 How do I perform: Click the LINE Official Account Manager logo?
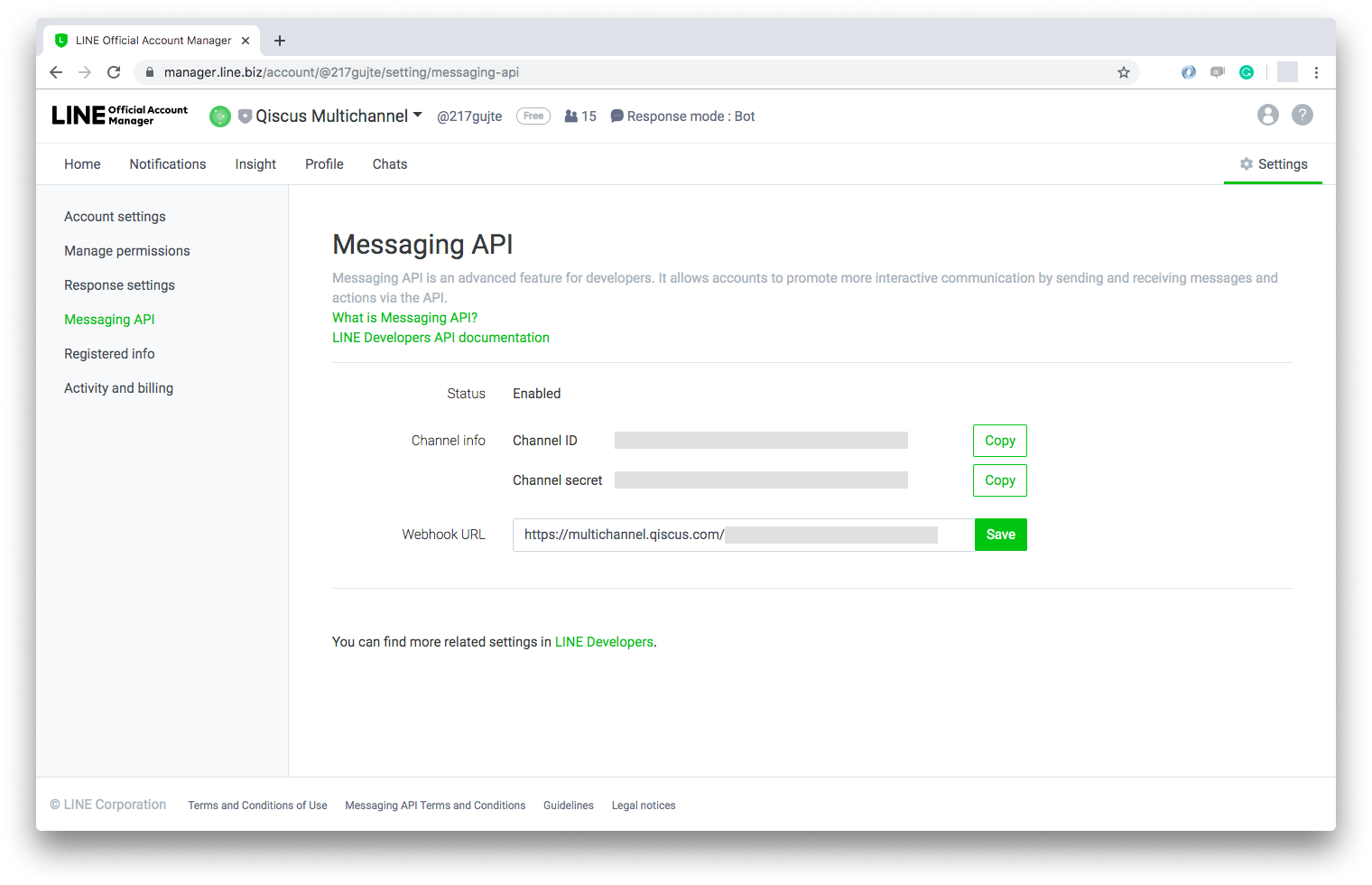tap(120, 116)
